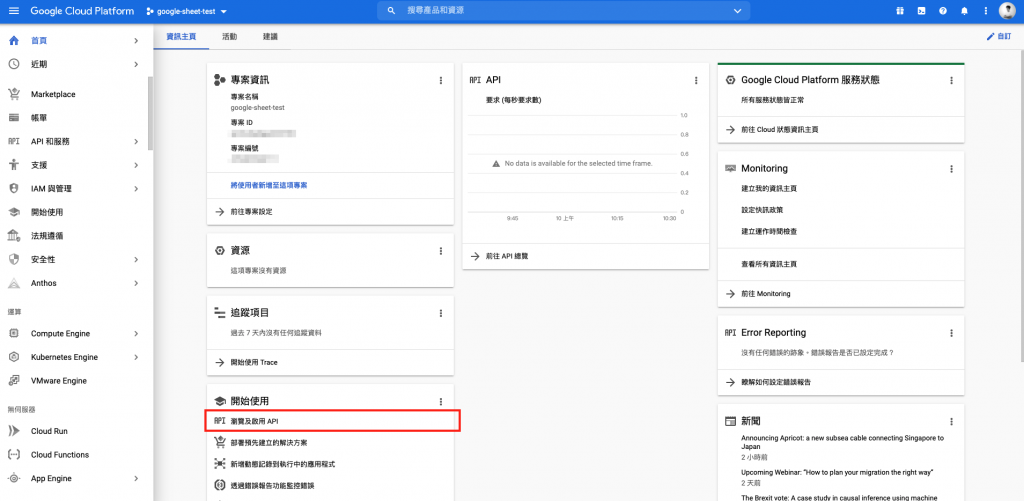Expand 首頁 submenu chevron

(136, 40)
